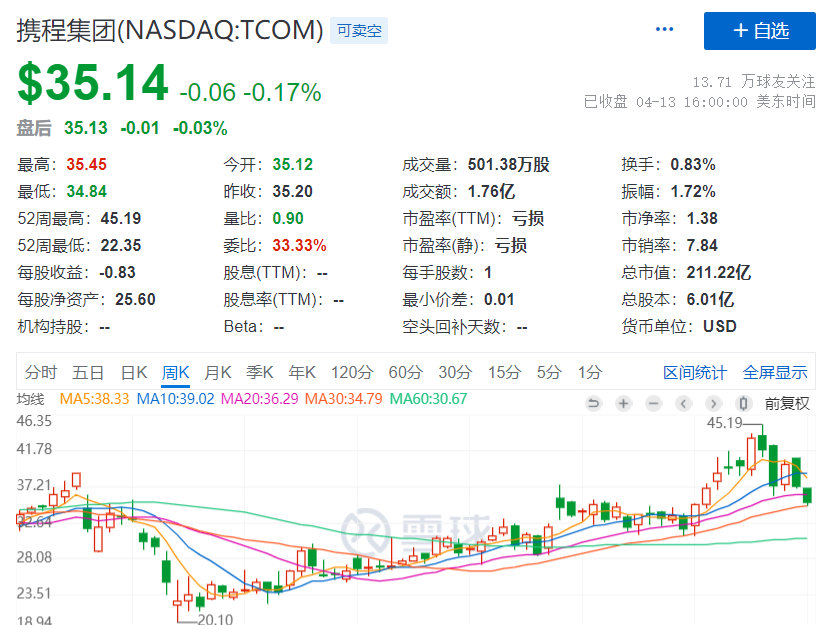Screen dimensions: 830x625
Task: Click the 换手 value 0.83%
Action: click(693, 165)
